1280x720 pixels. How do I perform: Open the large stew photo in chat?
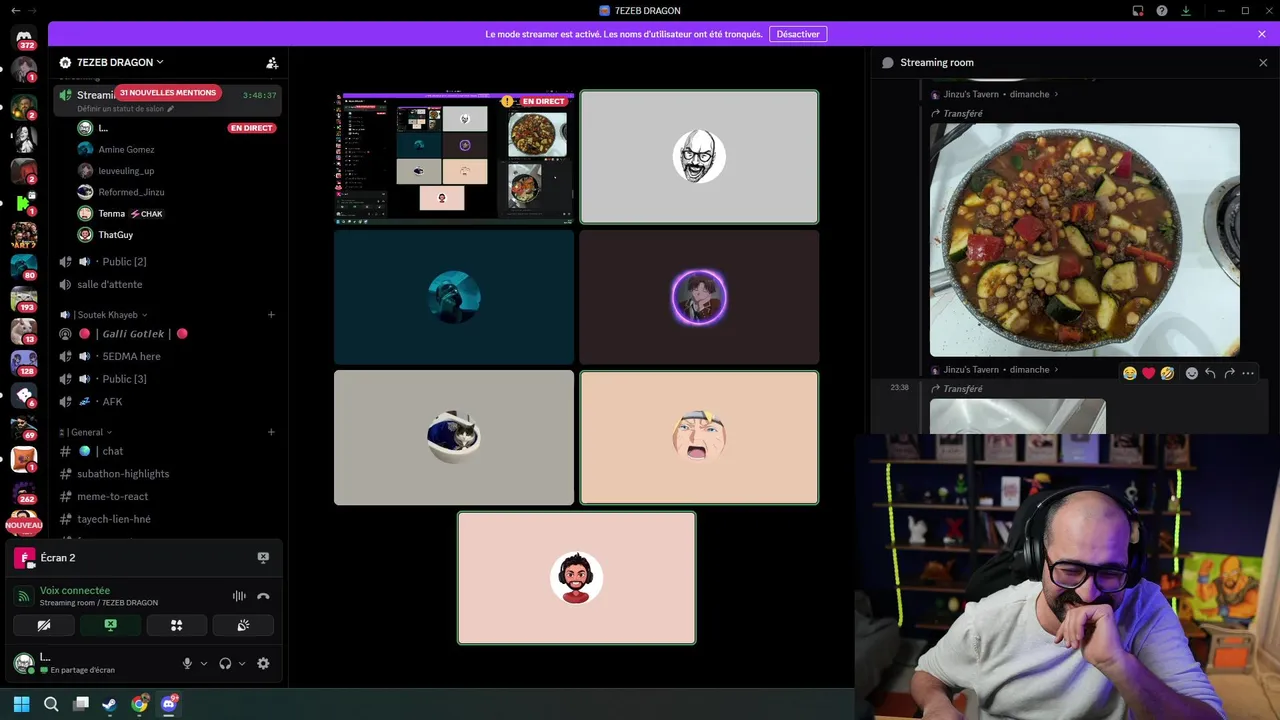tap(1085, 240)
